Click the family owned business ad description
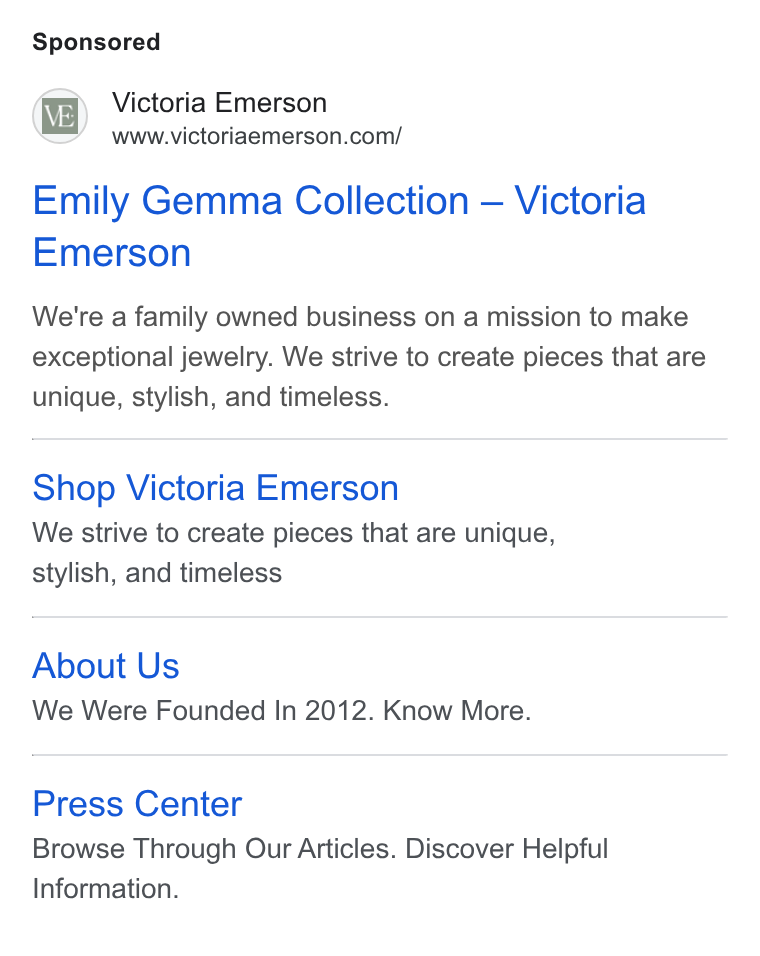Image resolution: width=760 pixels, height=956 pixels. [x=369, y=357]
